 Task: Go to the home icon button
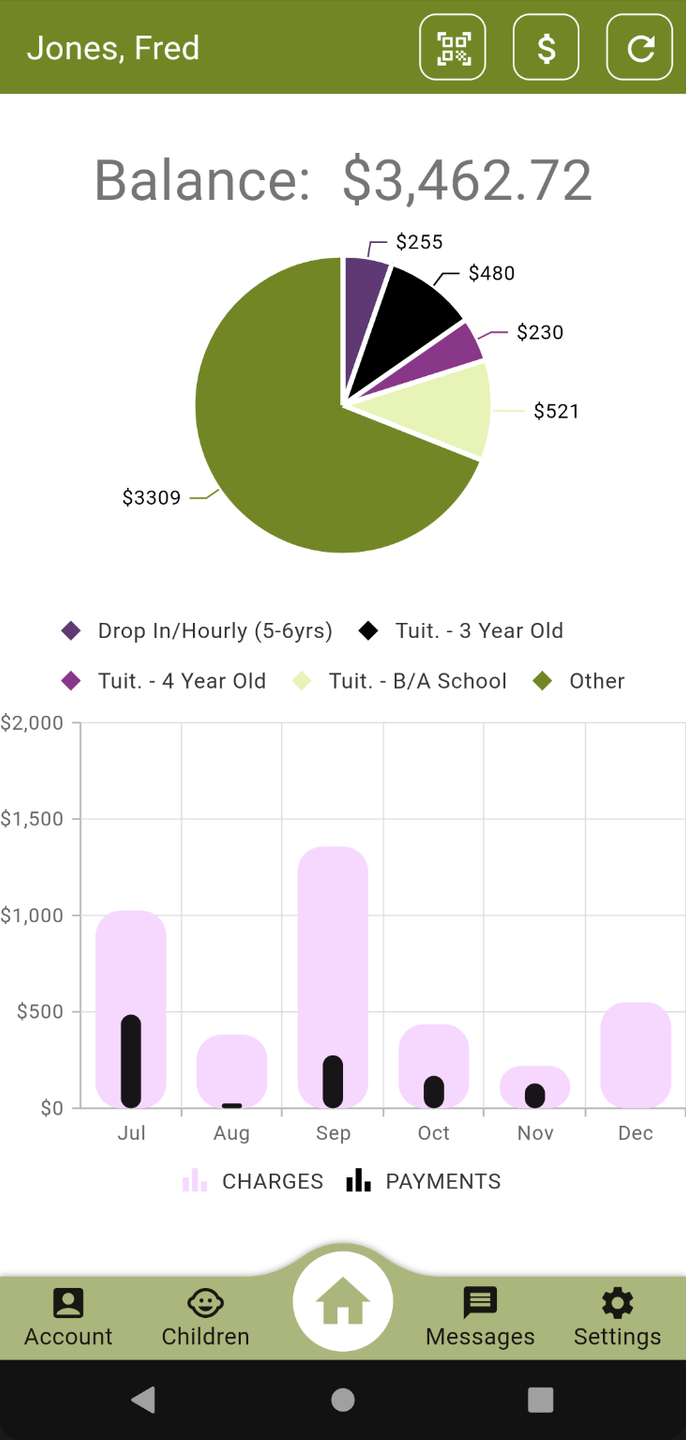click(x=343, y=1302)
